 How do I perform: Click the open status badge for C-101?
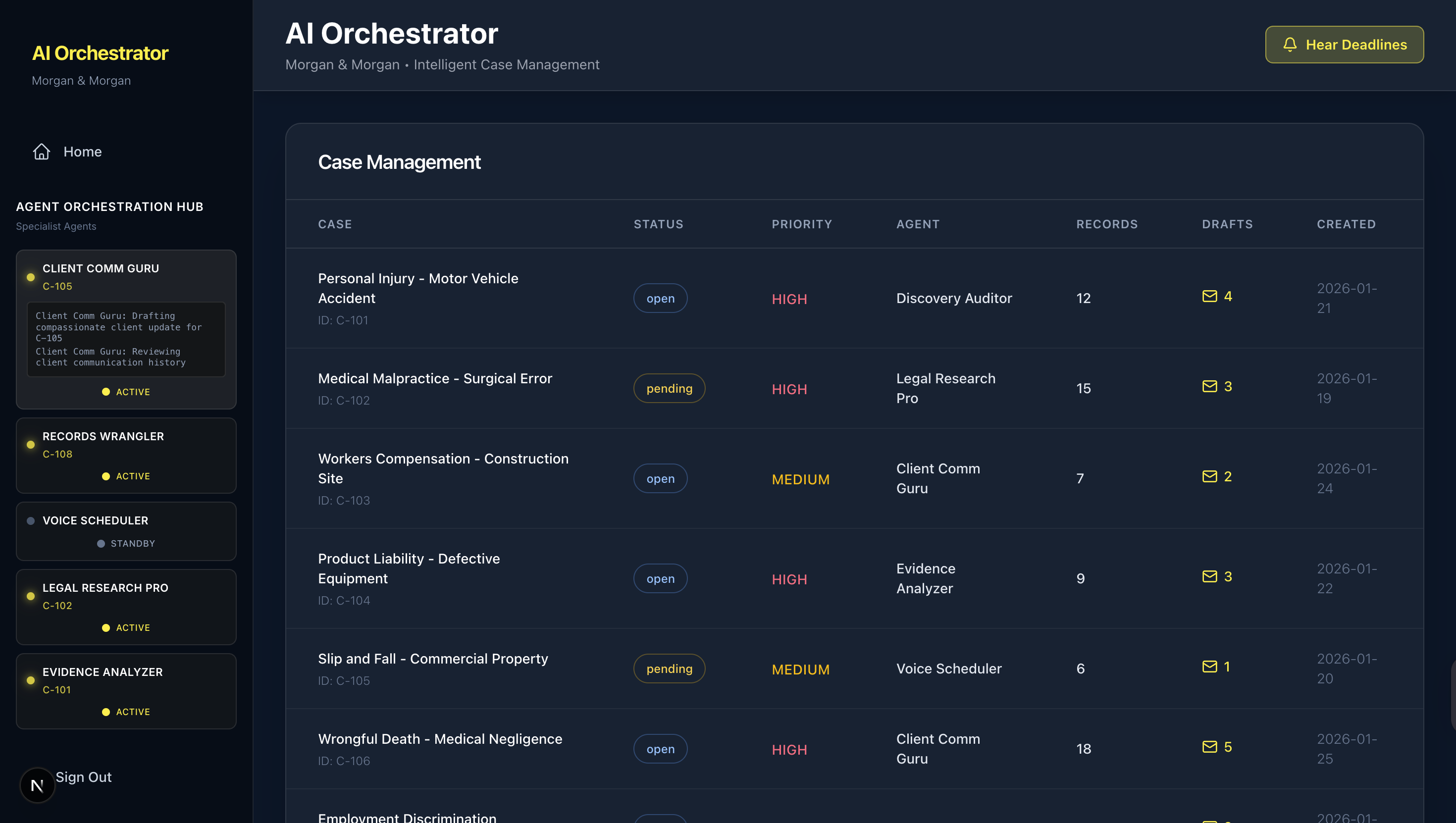pyautogui.click(x=660, y=299)
